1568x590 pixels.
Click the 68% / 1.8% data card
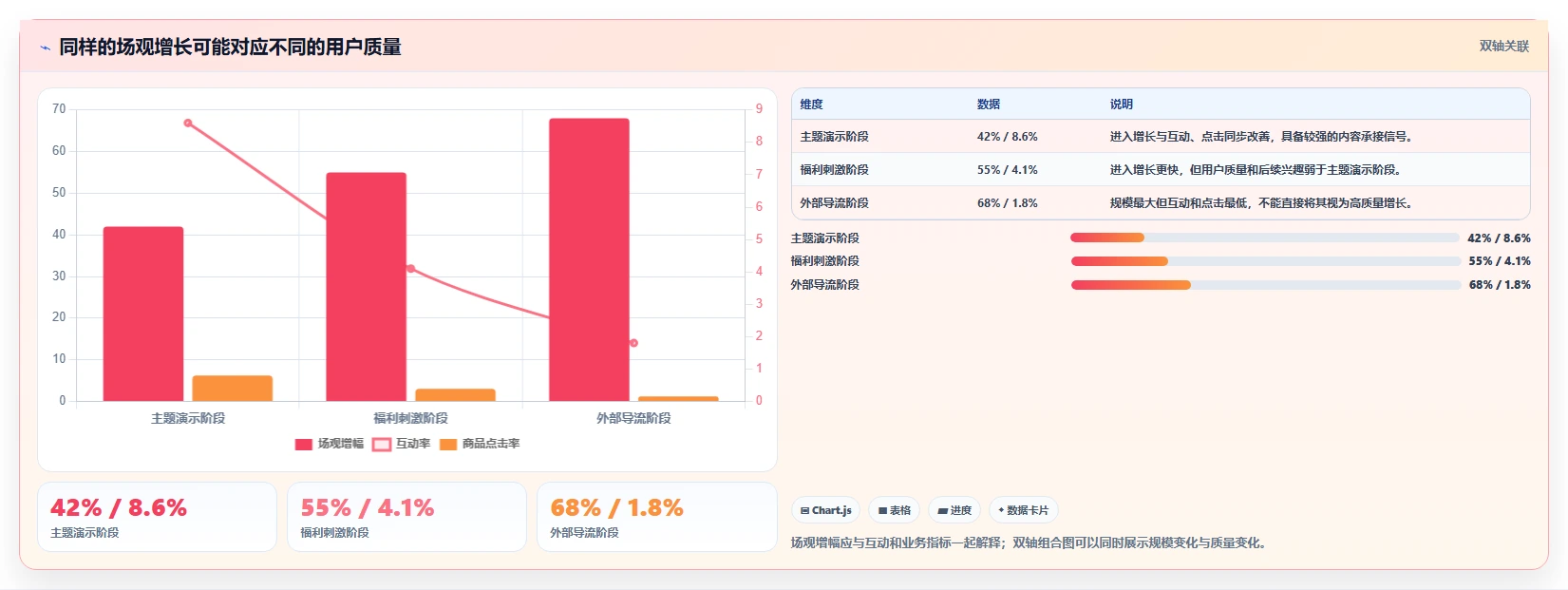657,517
